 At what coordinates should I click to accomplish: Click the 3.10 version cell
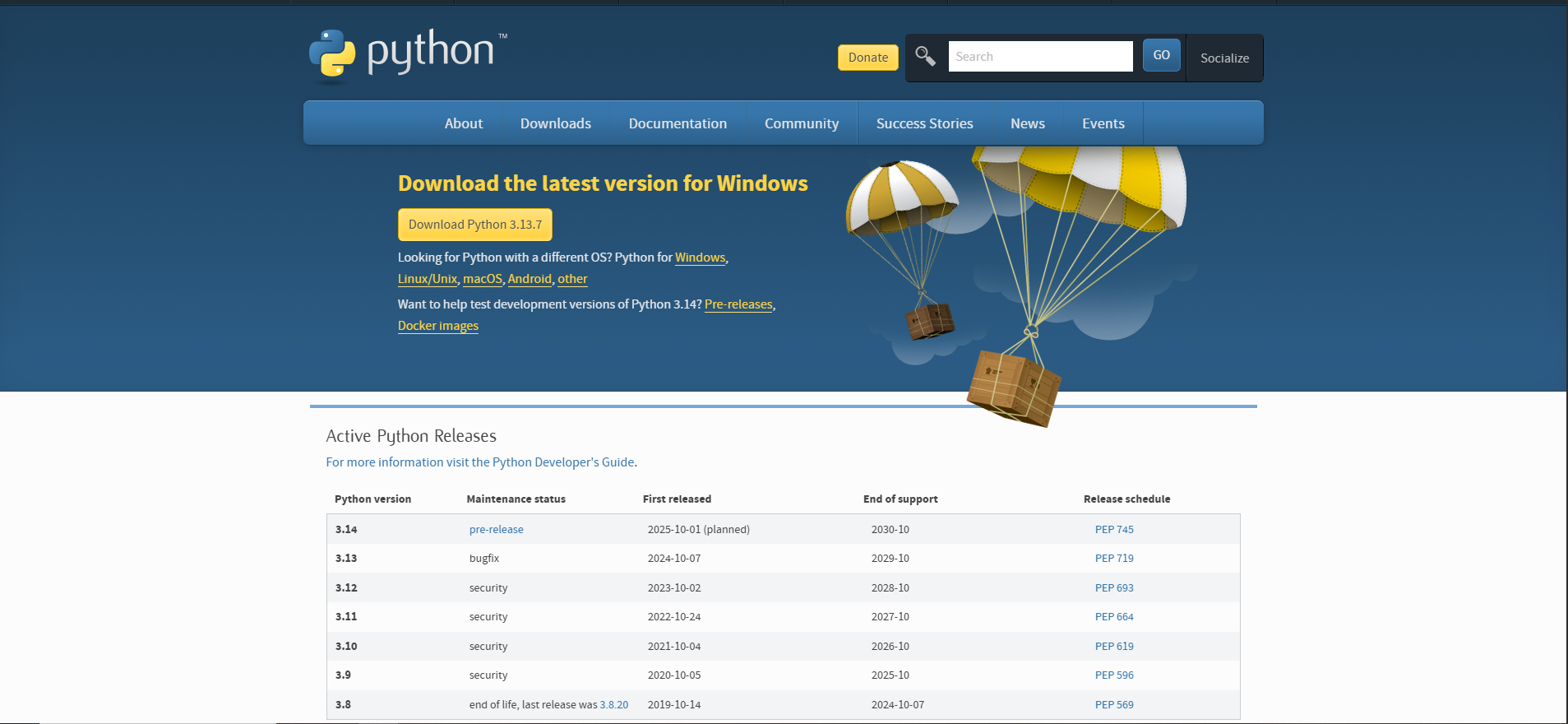tap(346, 647)
